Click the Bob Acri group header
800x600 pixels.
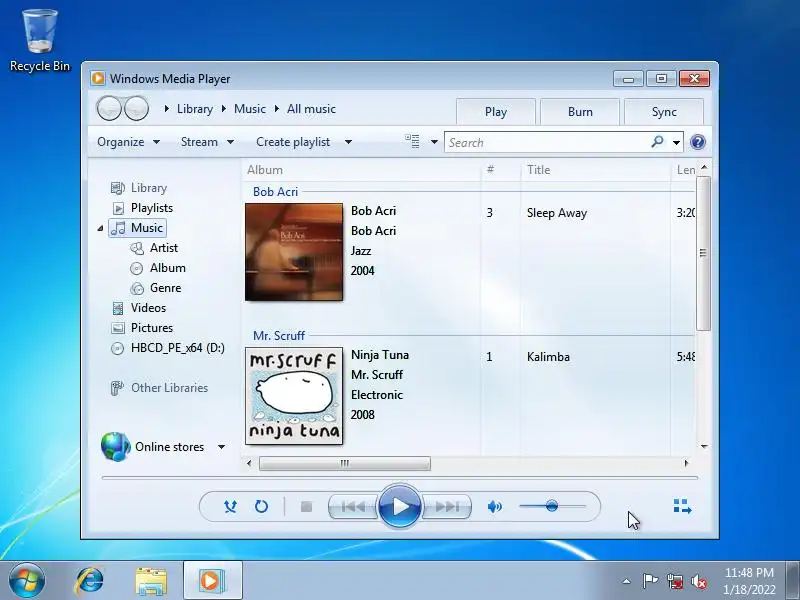(x=276, y=192)
